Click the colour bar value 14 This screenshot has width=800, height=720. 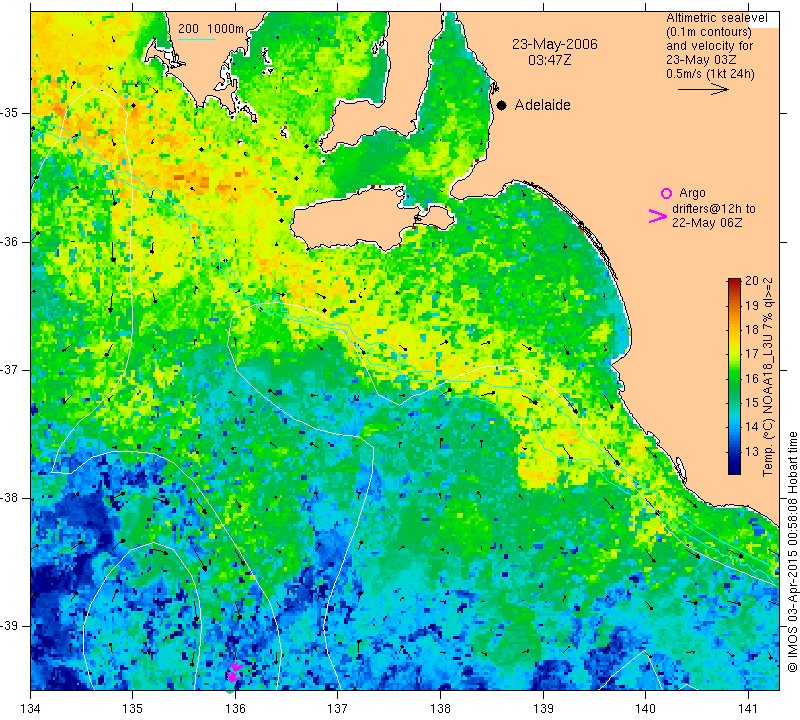click(x=752, y=427)
